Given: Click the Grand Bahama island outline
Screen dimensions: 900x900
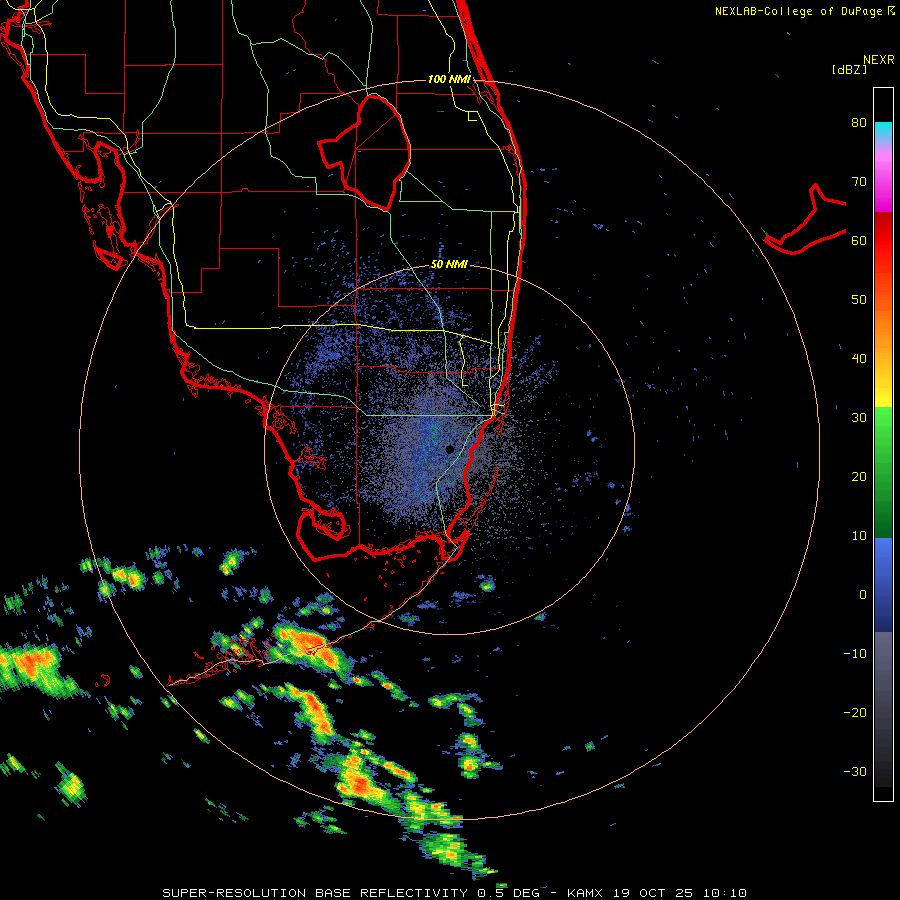Looking at the screenshot, I should pos(804,221).
